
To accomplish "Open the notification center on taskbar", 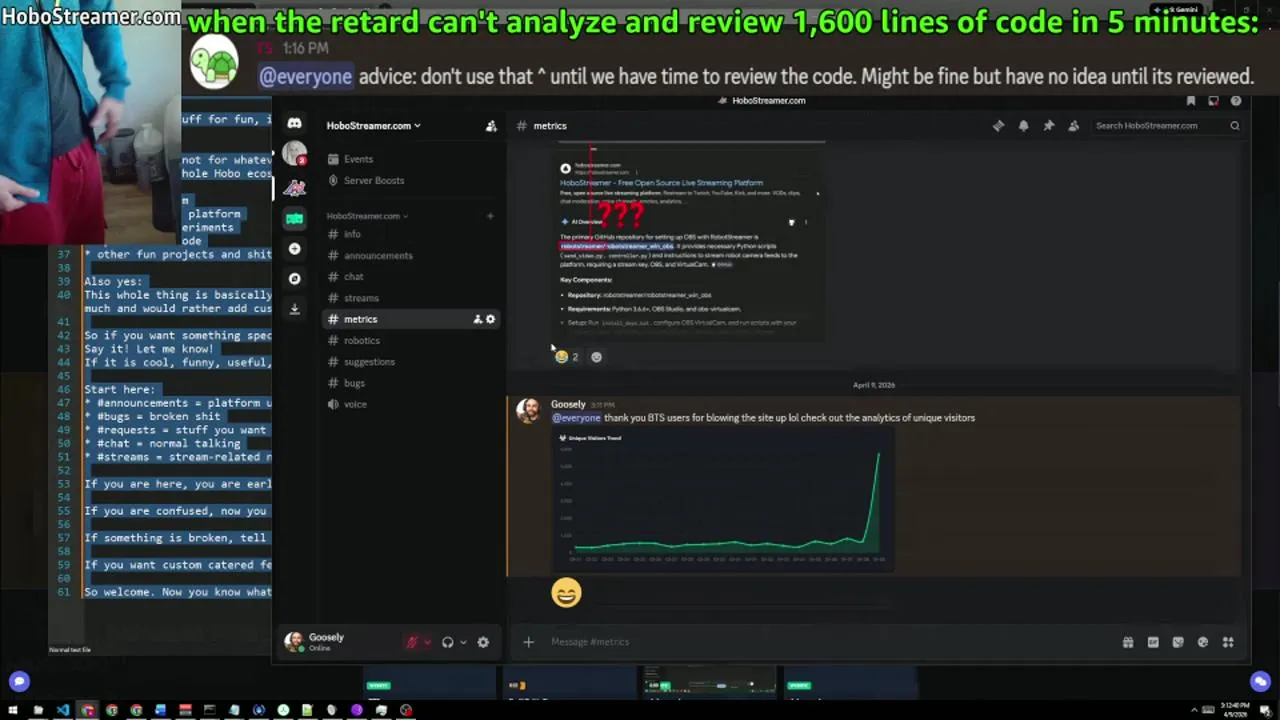I will tap(1265, 710).
